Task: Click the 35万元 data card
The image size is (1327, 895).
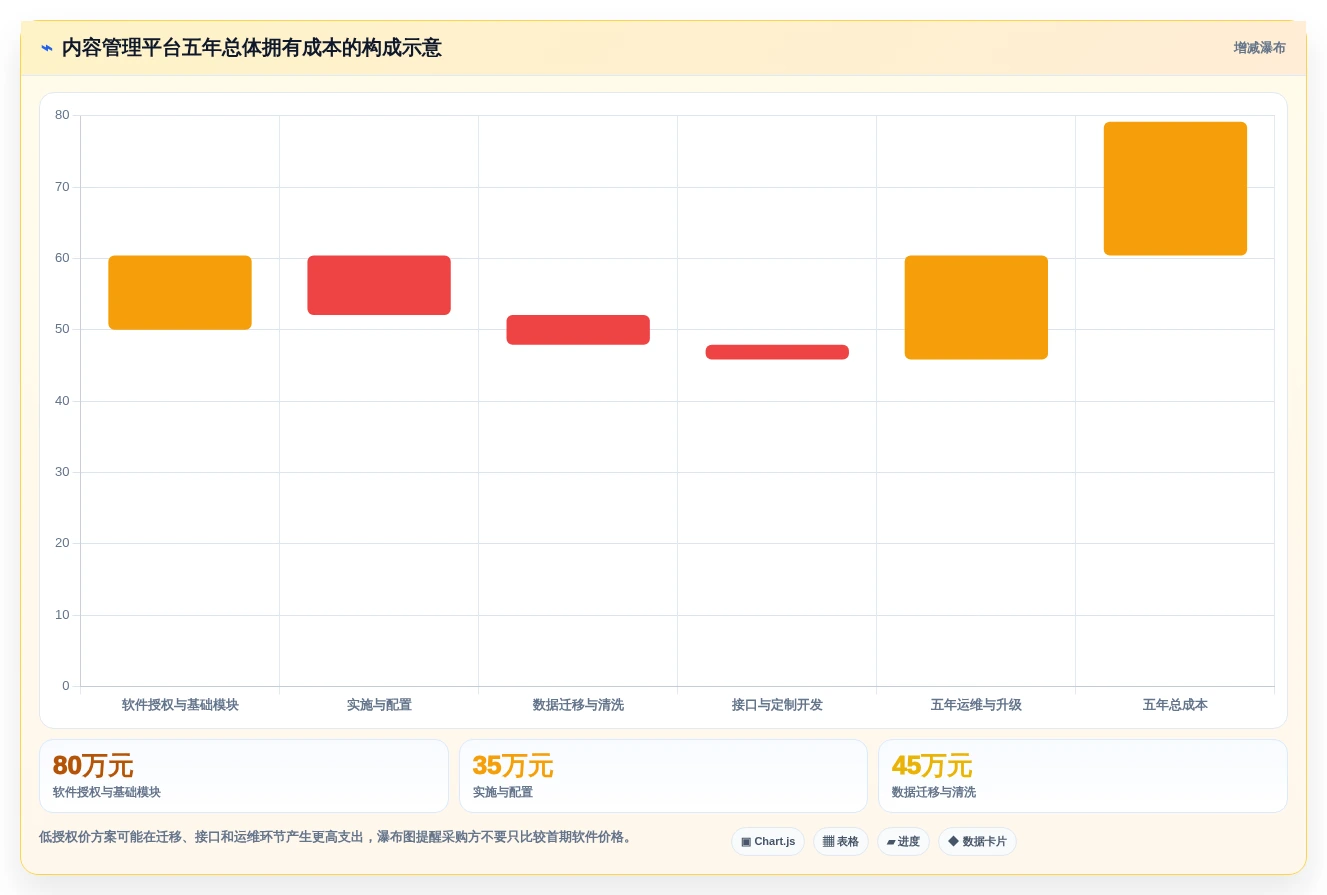Action: pos(663,776)
